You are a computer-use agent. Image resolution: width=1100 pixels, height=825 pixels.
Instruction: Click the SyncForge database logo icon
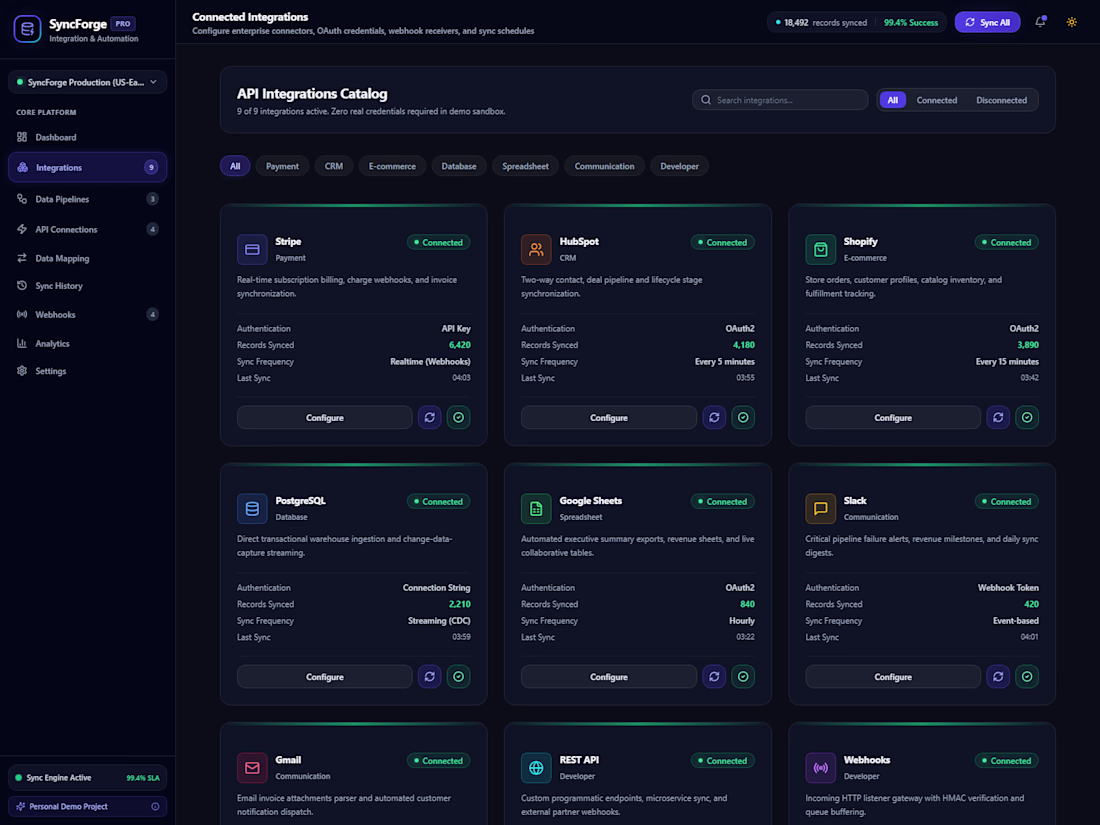click(x=27, y=29)
